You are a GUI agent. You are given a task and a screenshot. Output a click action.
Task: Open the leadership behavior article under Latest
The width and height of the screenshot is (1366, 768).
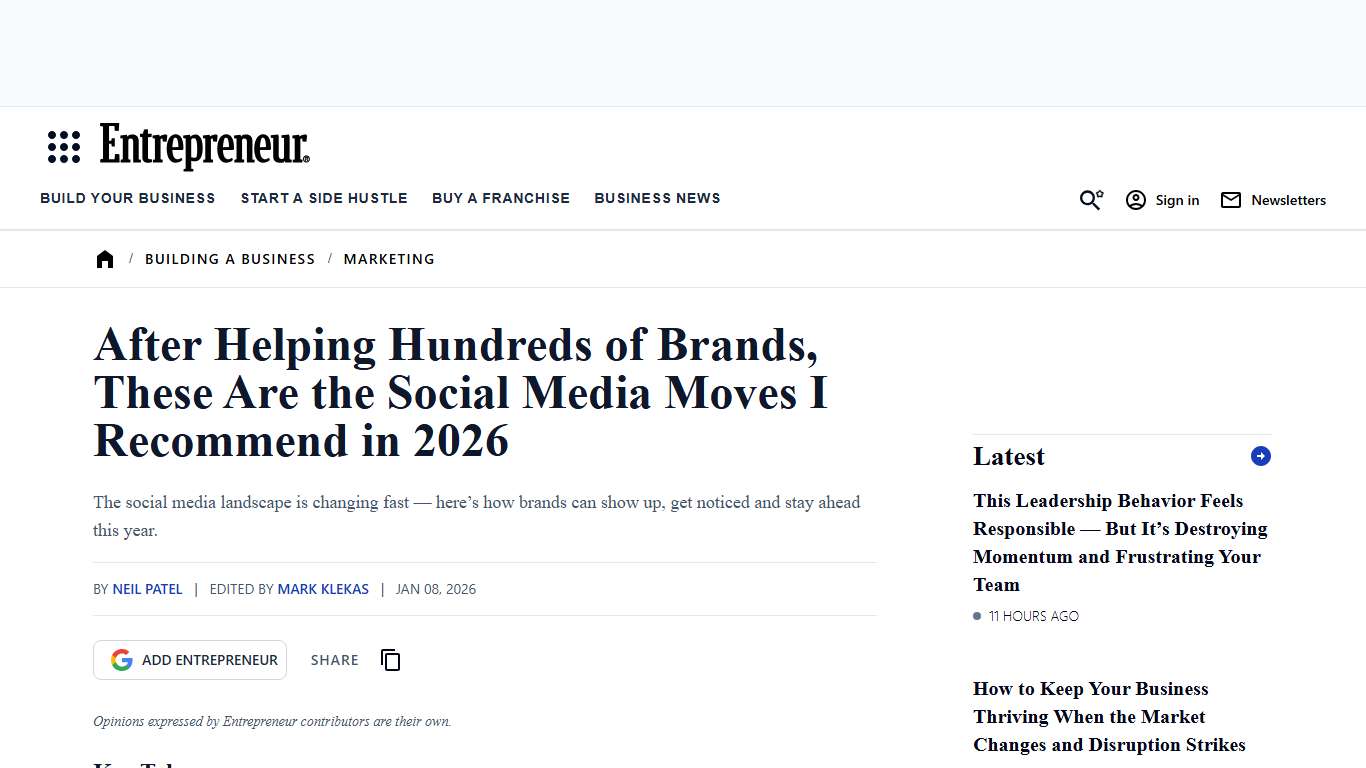coord(1120,542)
